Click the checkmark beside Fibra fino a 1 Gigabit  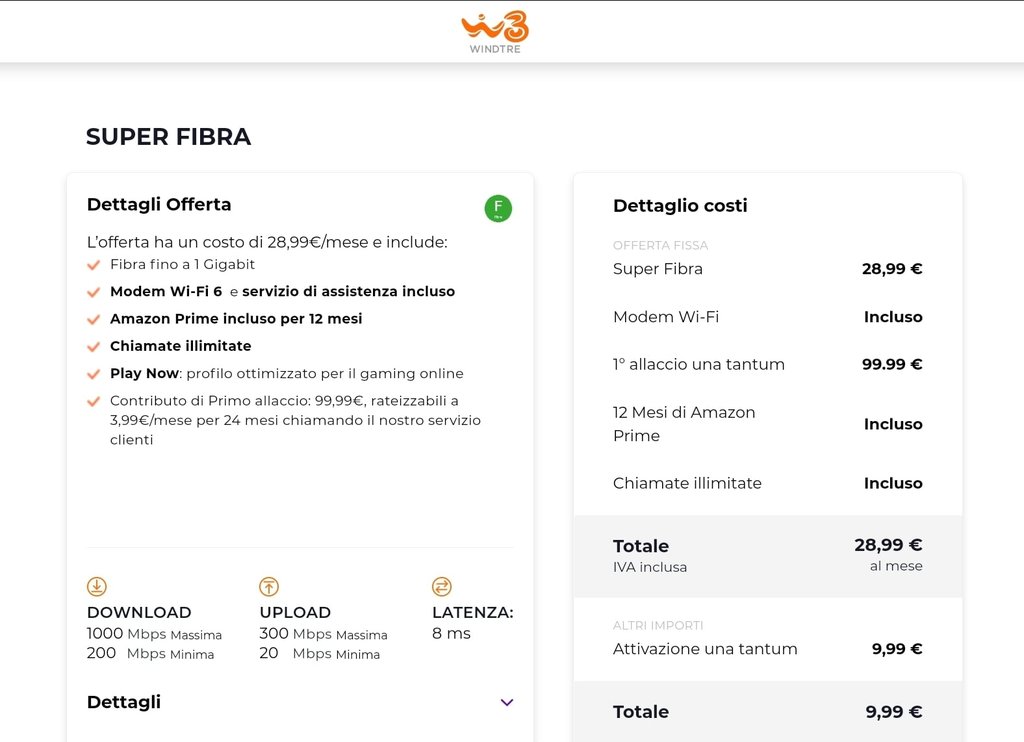tap(93, 265)
